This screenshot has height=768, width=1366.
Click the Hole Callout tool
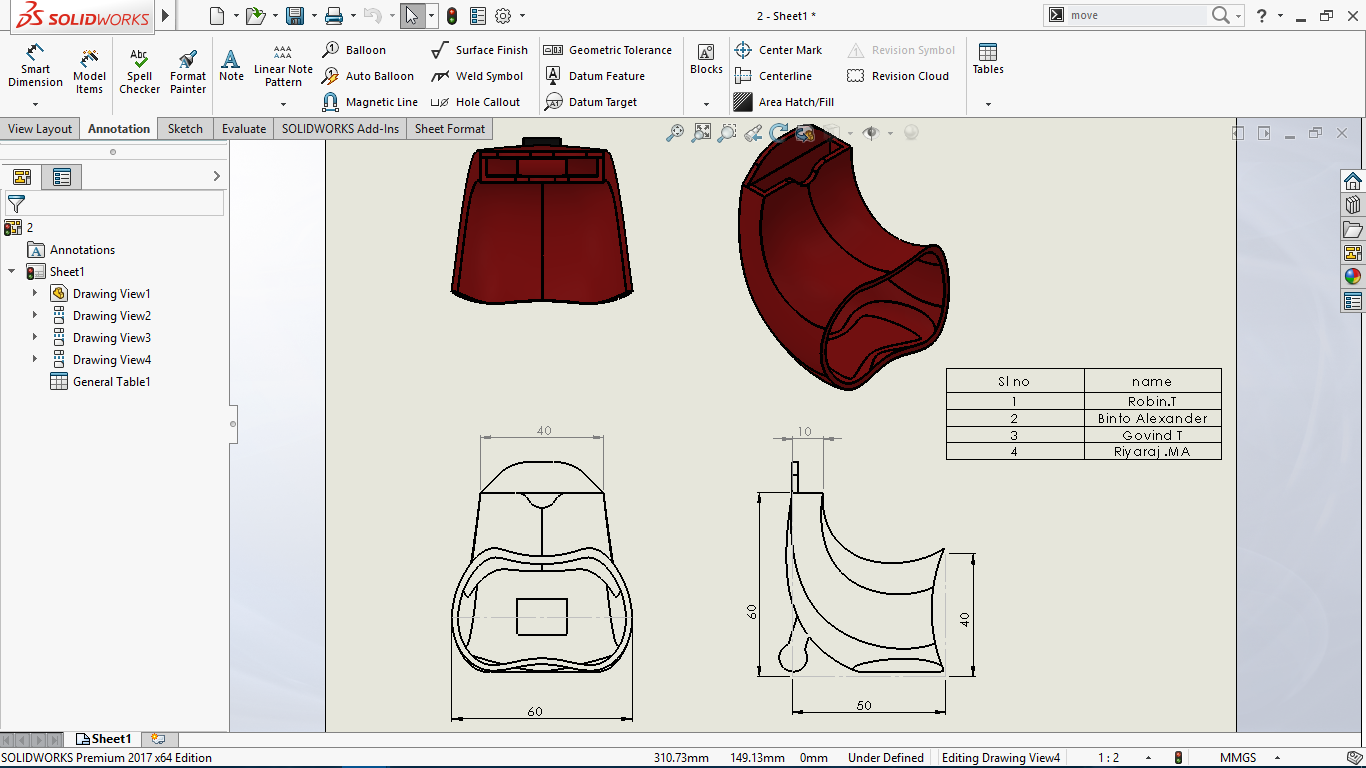475,102
